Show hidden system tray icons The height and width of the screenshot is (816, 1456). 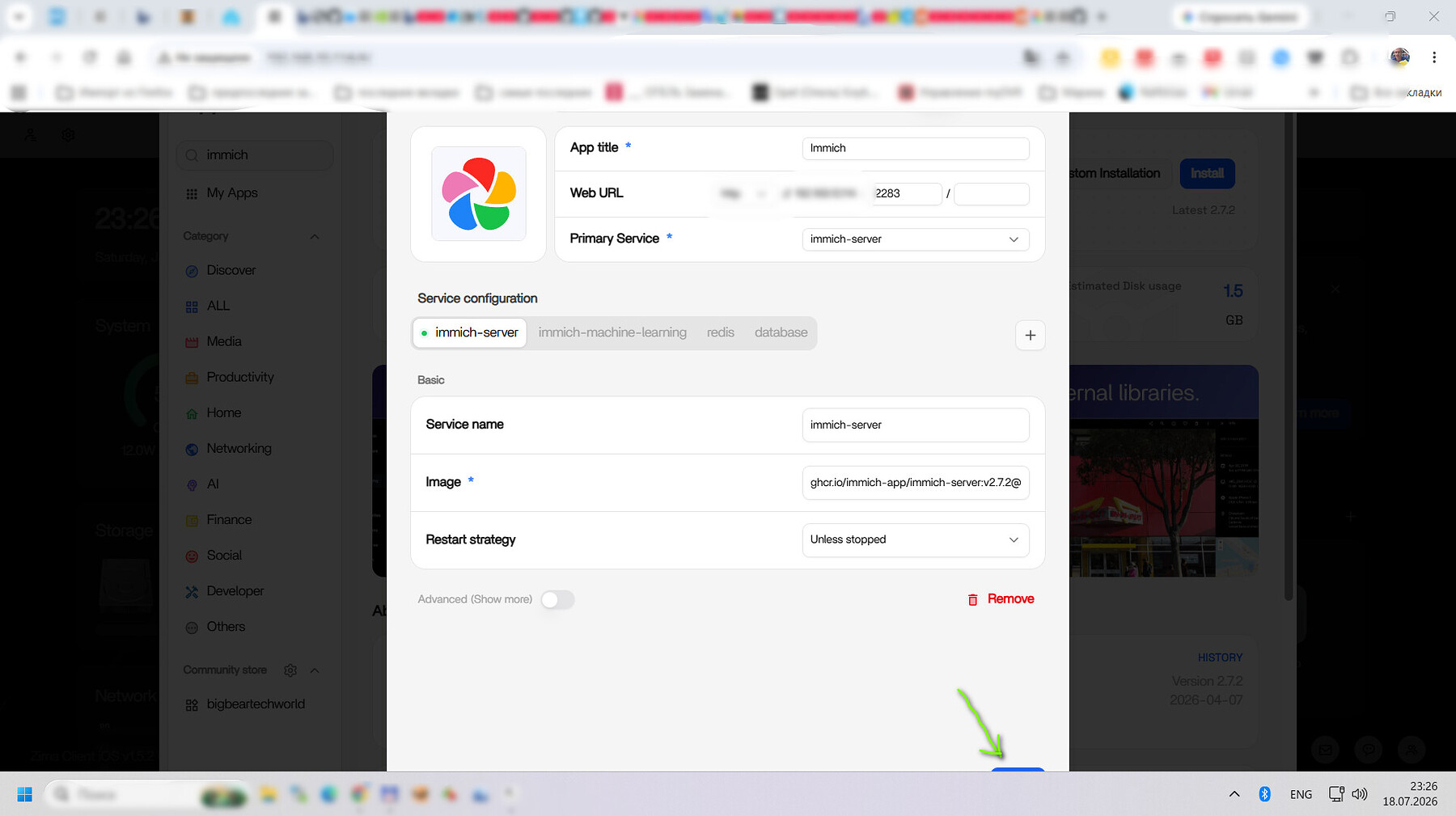click(1234, 794)
